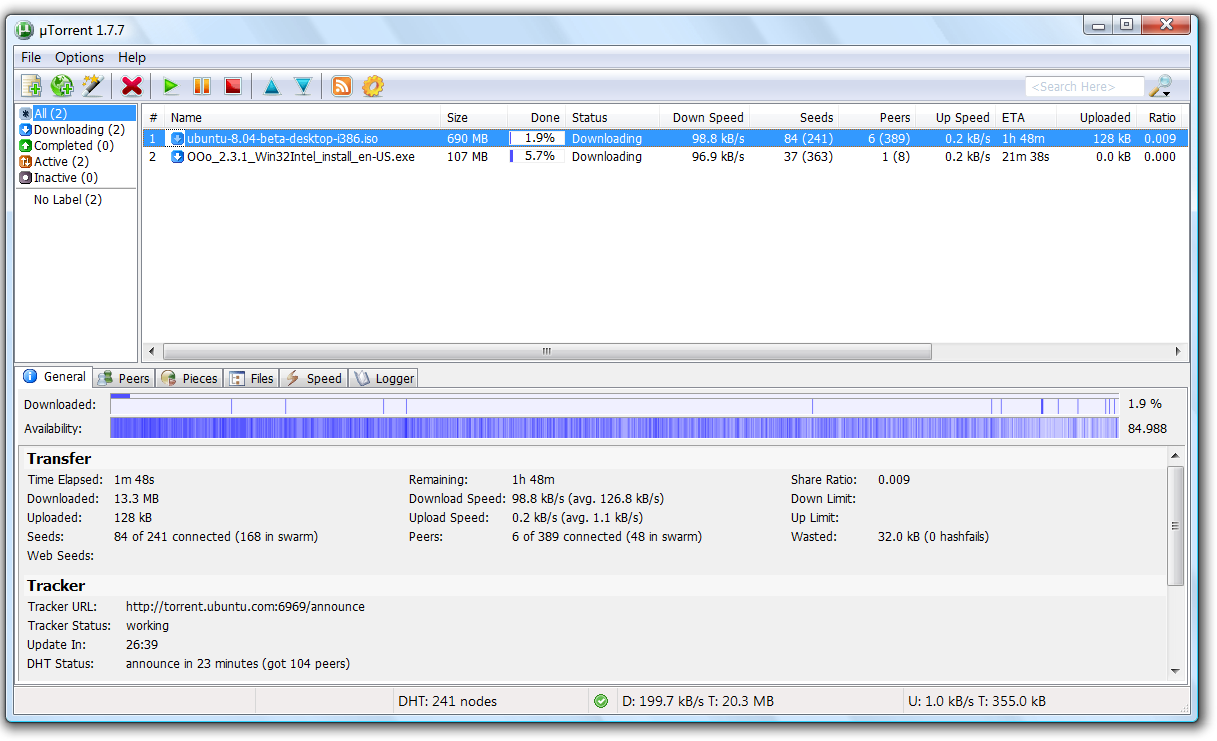The image size is (1217, 741).
Task: Click the Downloaded pieces bar
Action: point(614,405)
